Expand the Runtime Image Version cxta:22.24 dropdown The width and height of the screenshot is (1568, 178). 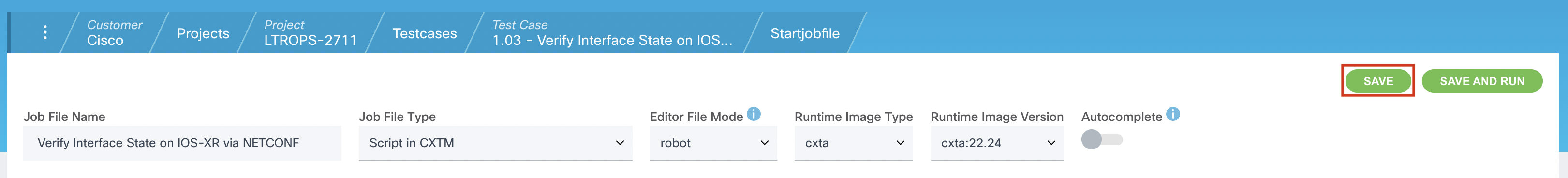click(997, 143)
